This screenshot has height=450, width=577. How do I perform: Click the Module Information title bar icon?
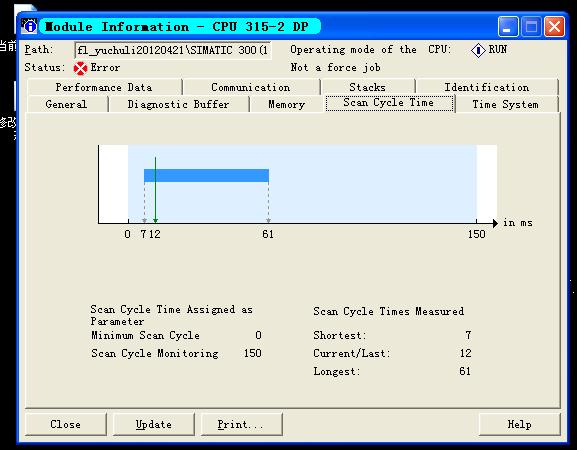pos(29,26)
